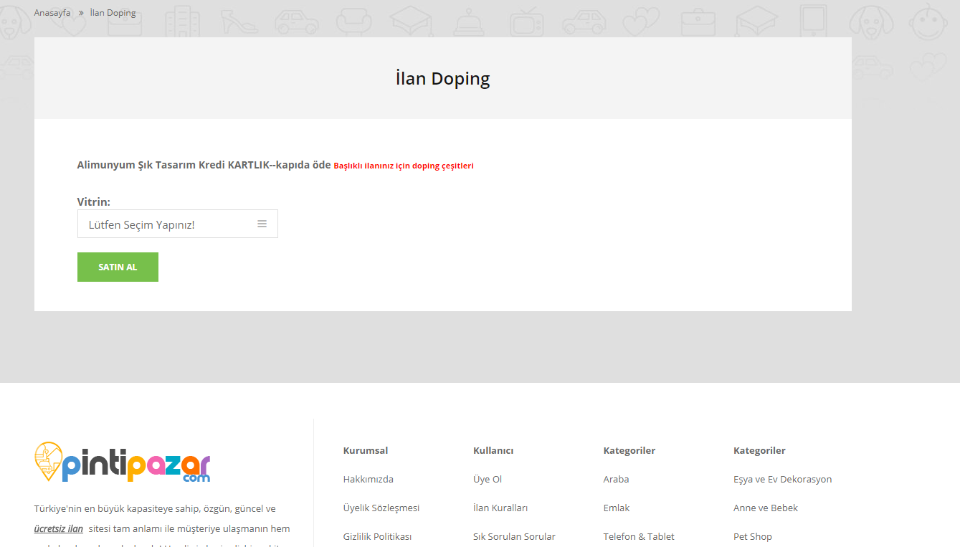Open Üyelik Sözleşmesi in the footer
The width and height of the screenshot is (960, 547).
[x=381, y=508]
